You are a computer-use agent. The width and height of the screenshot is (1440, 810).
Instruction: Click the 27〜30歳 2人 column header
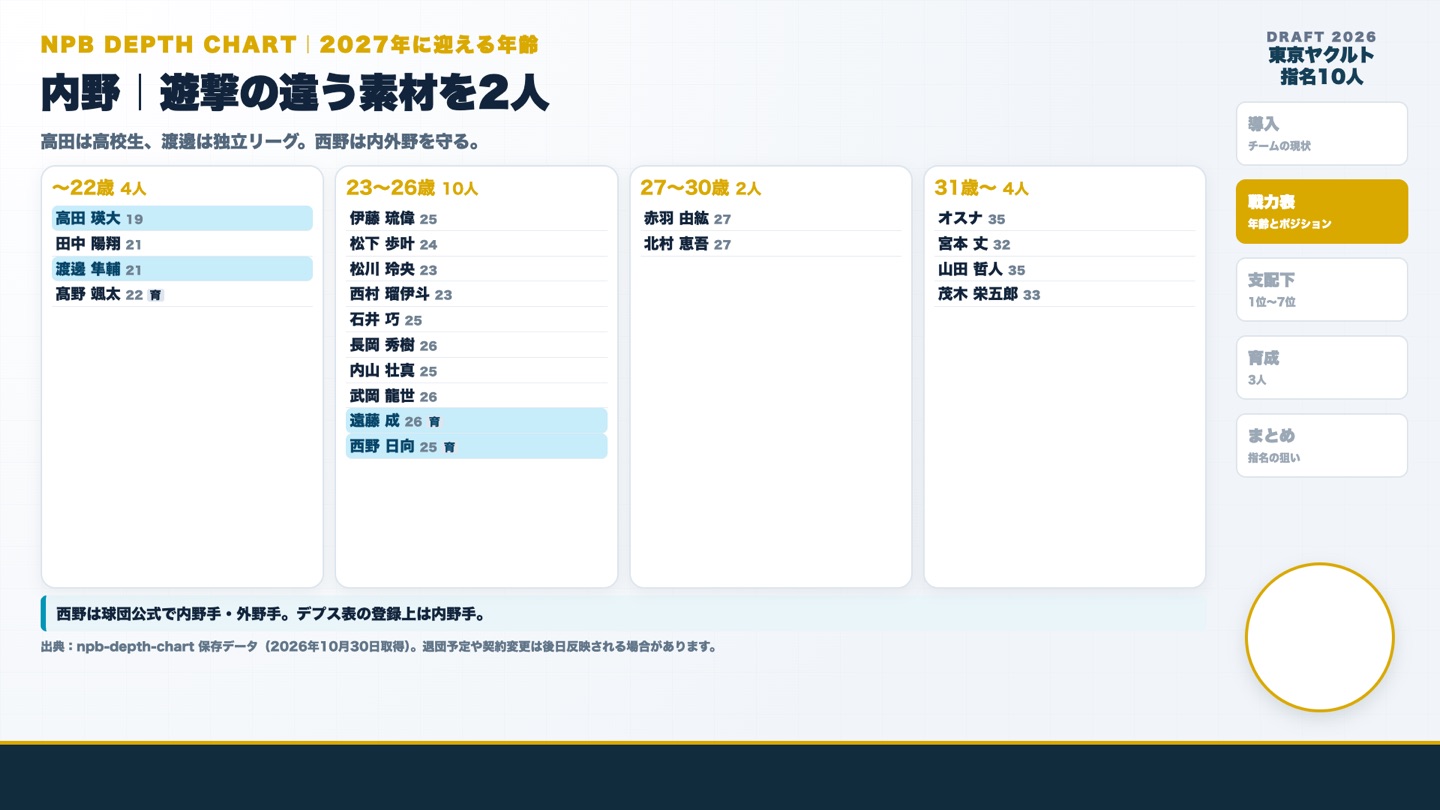click(701, 188)
